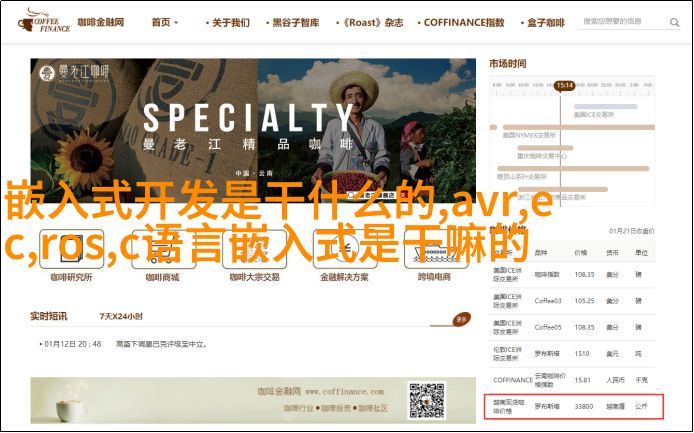The image size is (694, 433).
Task: Open the 咖啡大宗交易 icon tile
Action: pos(254,248)
